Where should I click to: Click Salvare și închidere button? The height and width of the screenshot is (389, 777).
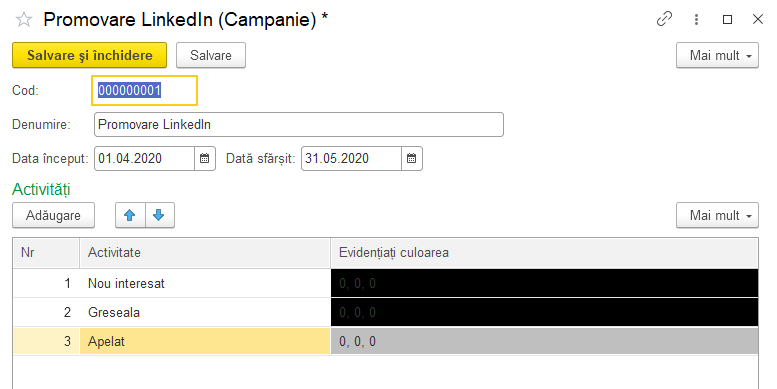pyautogui.click(x=90, y=55)
